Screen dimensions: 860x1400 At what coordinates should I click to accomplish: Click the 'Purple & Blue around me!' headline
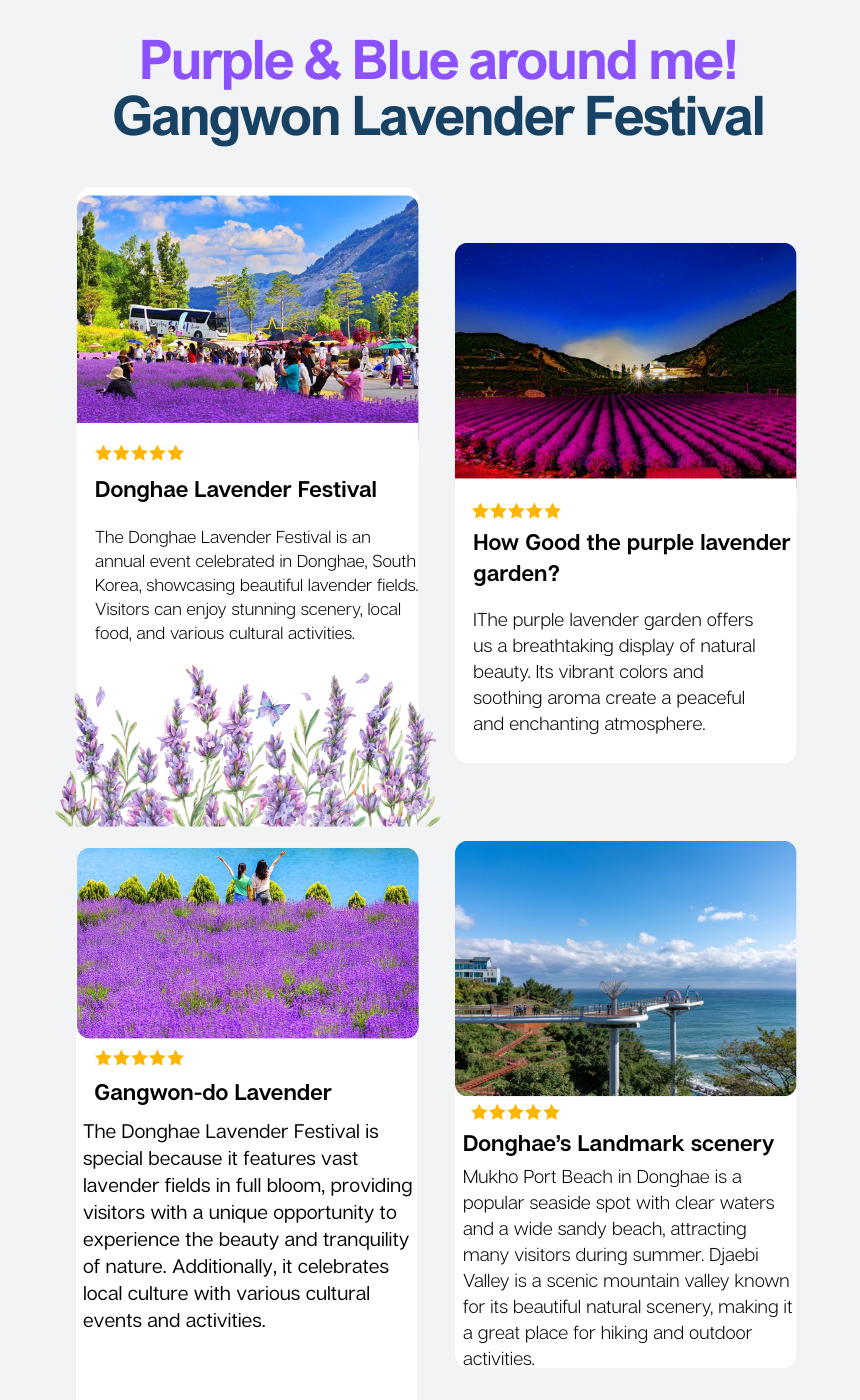click(438, 60)
